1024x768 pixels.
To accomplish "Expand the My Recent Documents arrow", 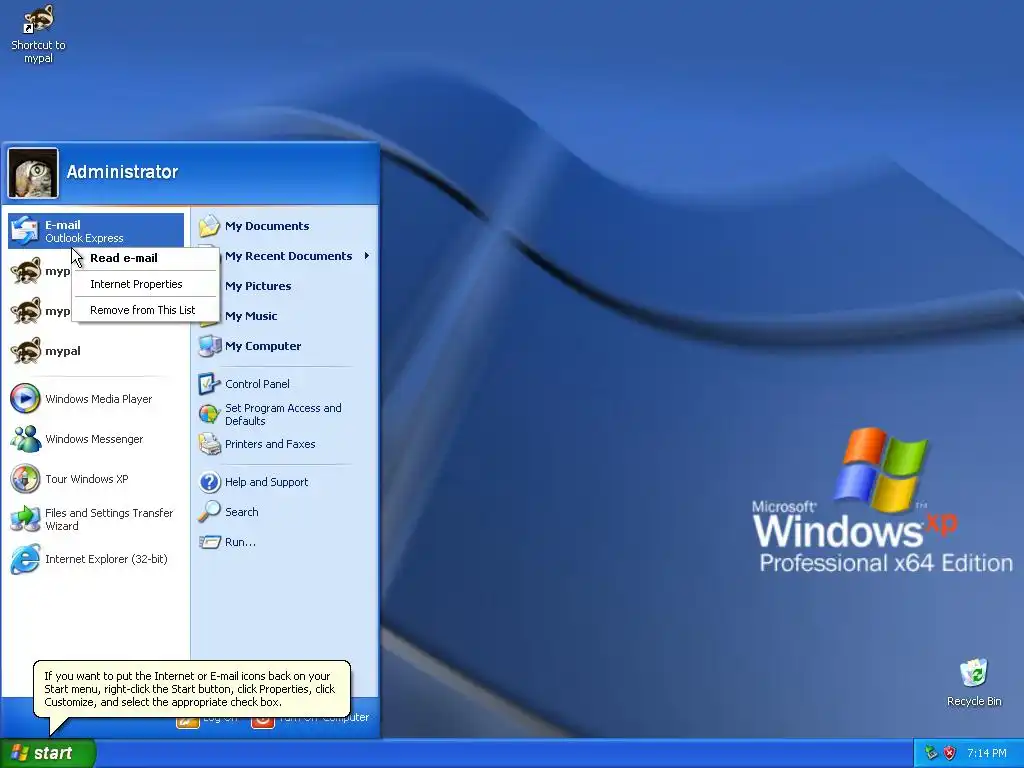I will coord(367,256).
